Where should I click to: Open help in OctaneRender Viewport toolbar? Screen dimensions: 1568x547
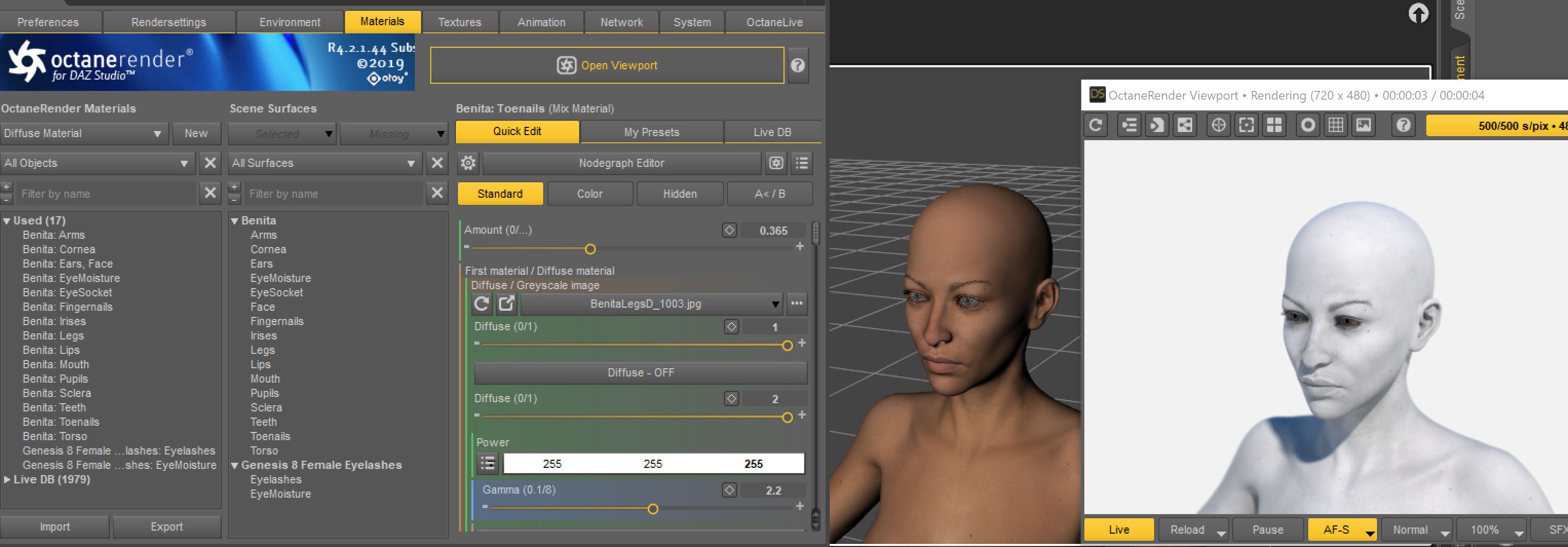click(x=1404, y=125)
